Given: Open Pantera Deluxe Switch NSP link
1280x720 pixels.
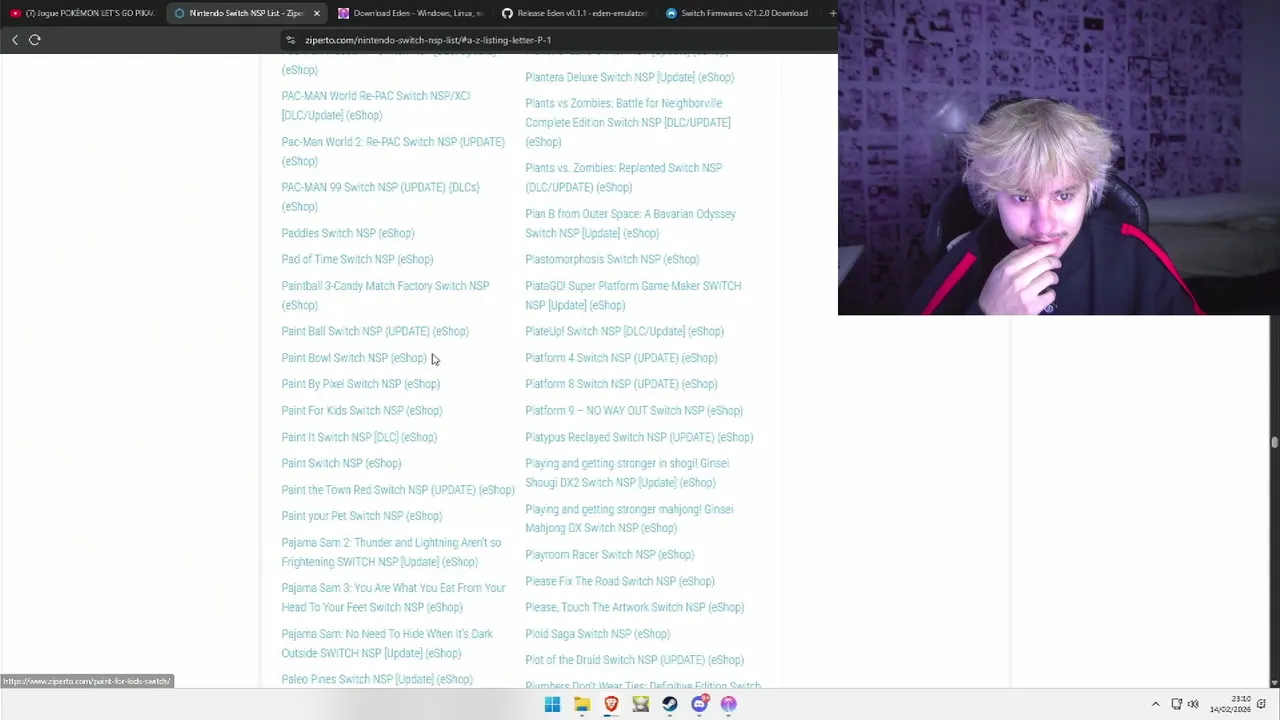Looking at the screenshot, I should (x=630, y=77).
